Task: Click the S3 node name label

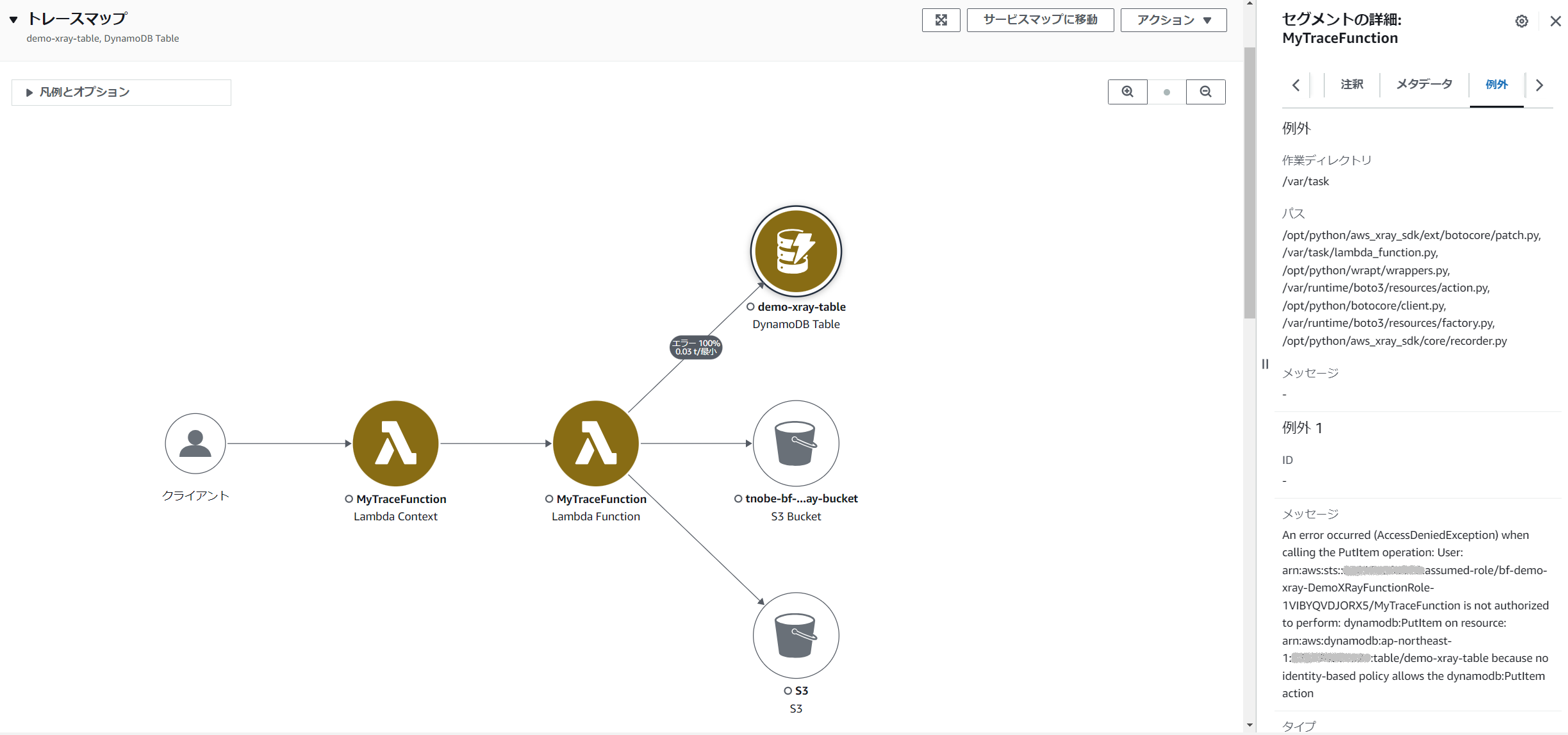Action: pyautogui.click(x=802, y=691)
